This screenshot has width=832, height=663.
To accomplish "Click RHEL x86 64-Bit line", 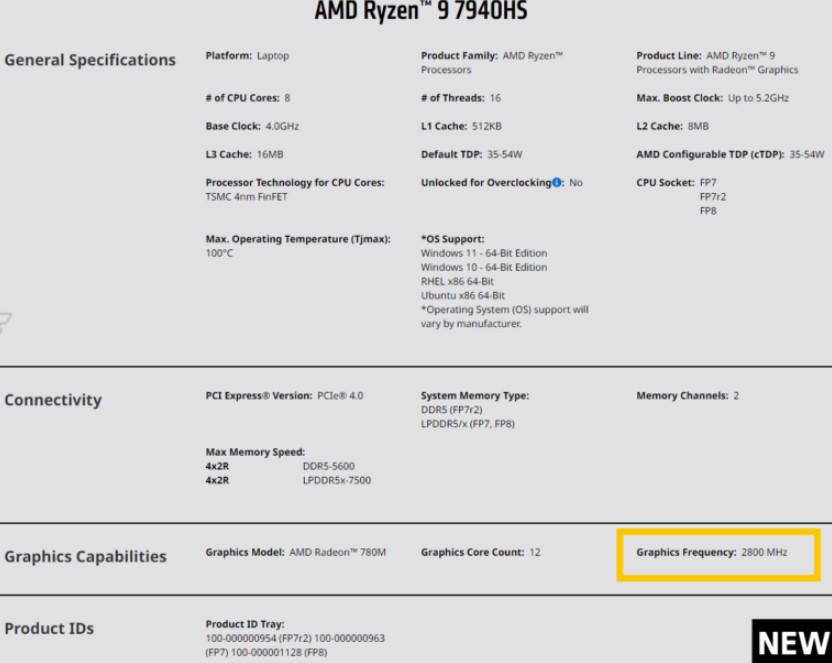I will click(457, 282).
